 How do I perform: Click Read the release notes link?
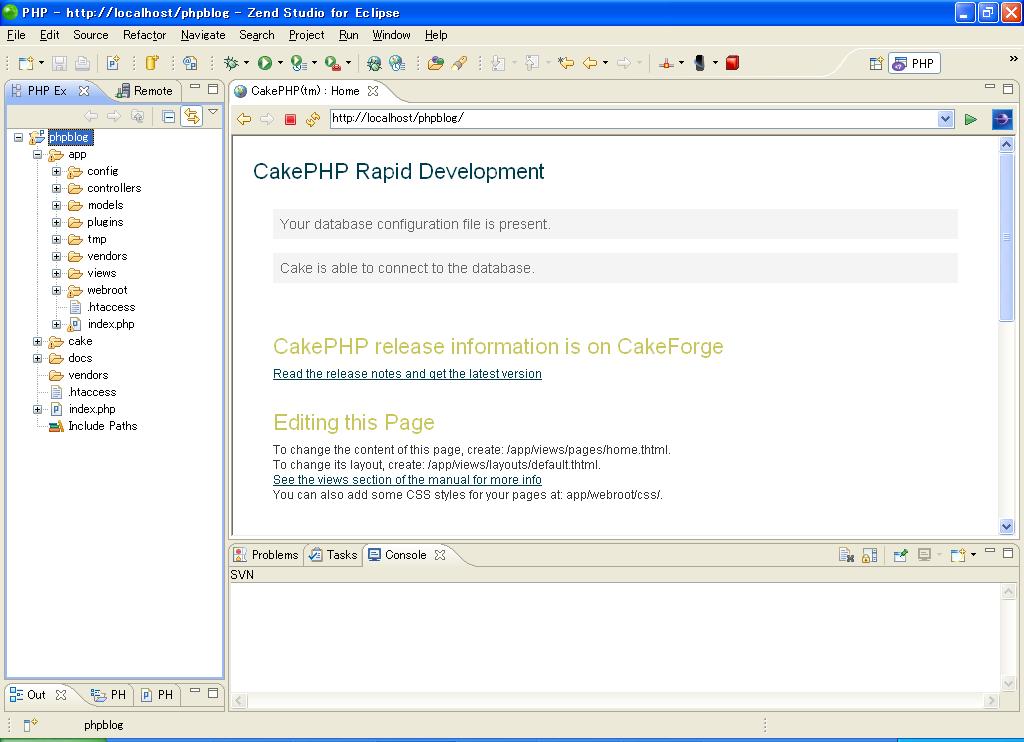click(407, 374)
